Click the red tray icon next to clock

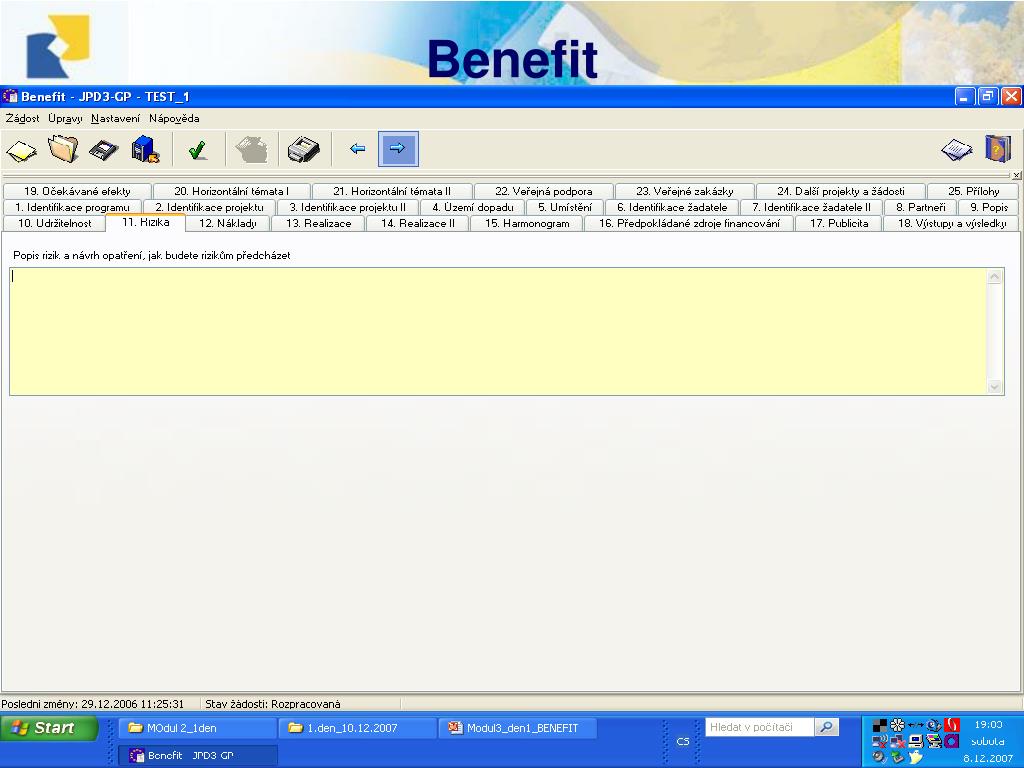tap(952, 725)
